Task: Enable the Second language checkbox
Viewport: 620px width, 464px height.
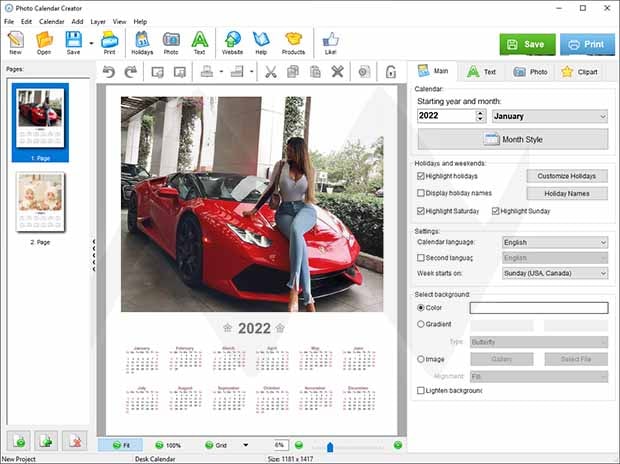Action: coord(421,258)
